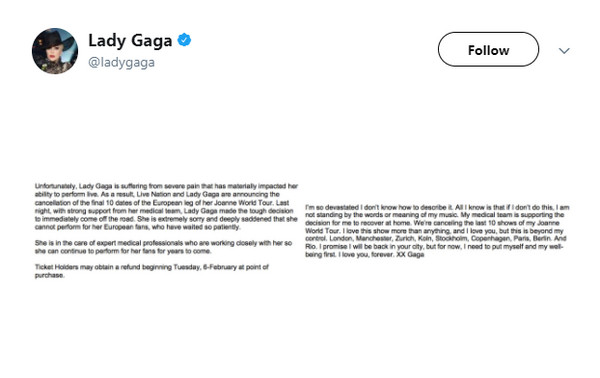This screenshot has width=600, height=378.
Task: Select the "Tuesday, 6-February" refund date text
Action: coord(205,267)
